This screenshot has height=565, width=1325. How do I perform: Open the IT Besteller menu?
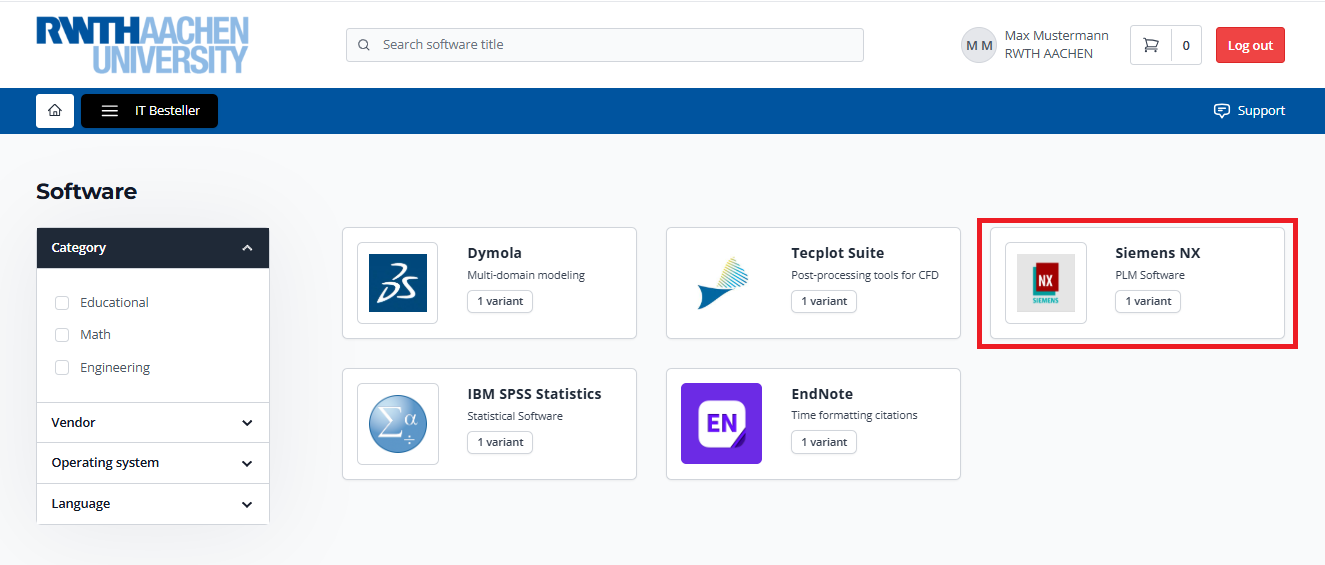pos(149,111)
